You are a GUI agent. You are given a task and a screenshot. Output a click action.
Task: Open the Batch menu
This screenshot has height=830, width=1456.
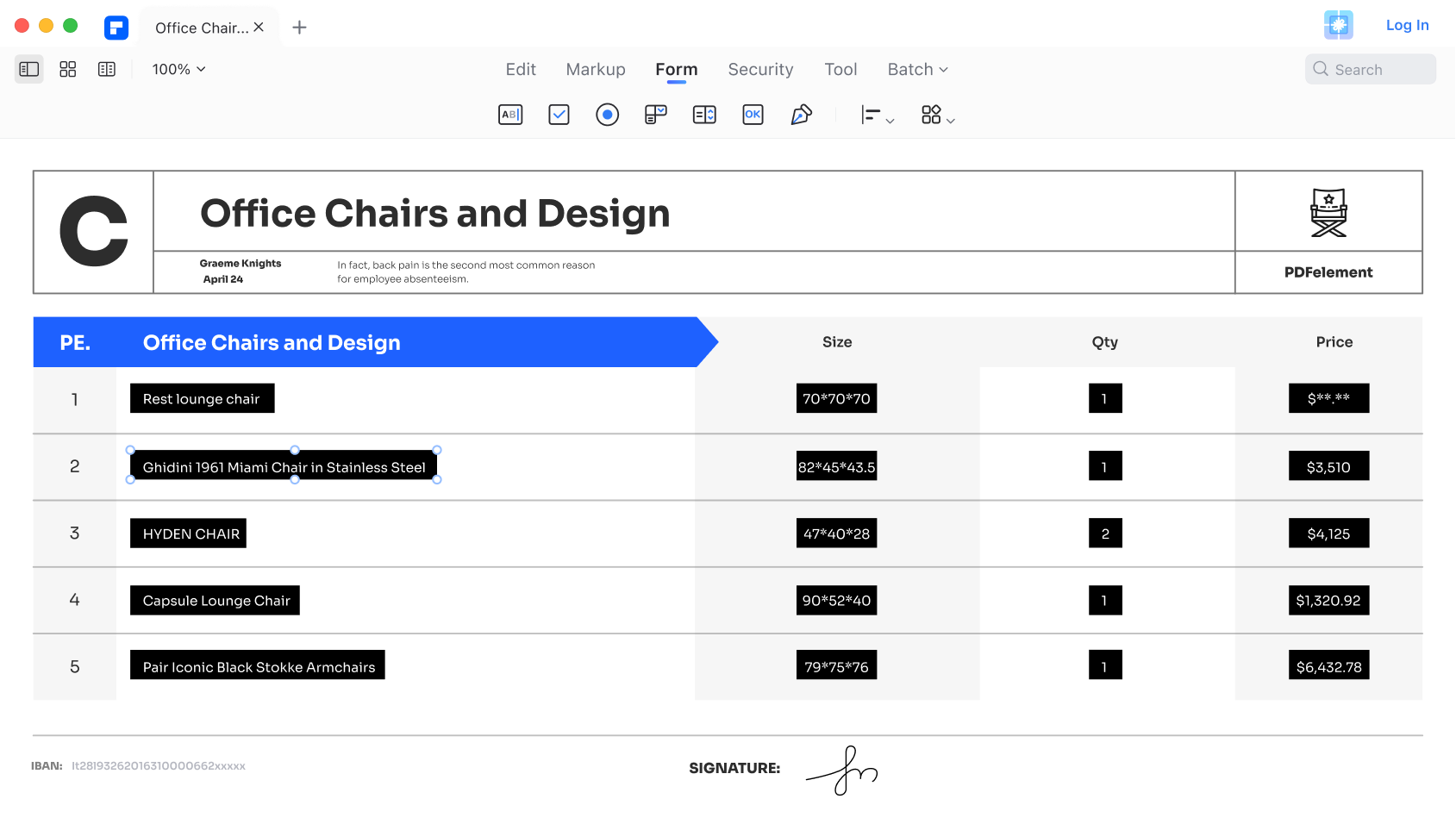[917, 69]
